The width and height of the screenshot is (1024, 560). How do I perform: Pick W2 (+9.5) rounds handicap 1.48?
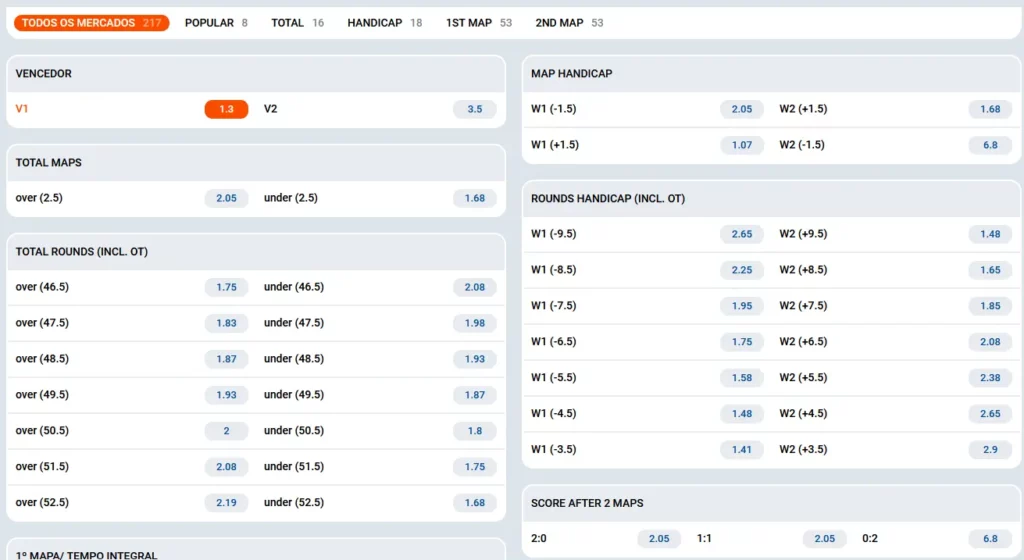tap(990, 234)
